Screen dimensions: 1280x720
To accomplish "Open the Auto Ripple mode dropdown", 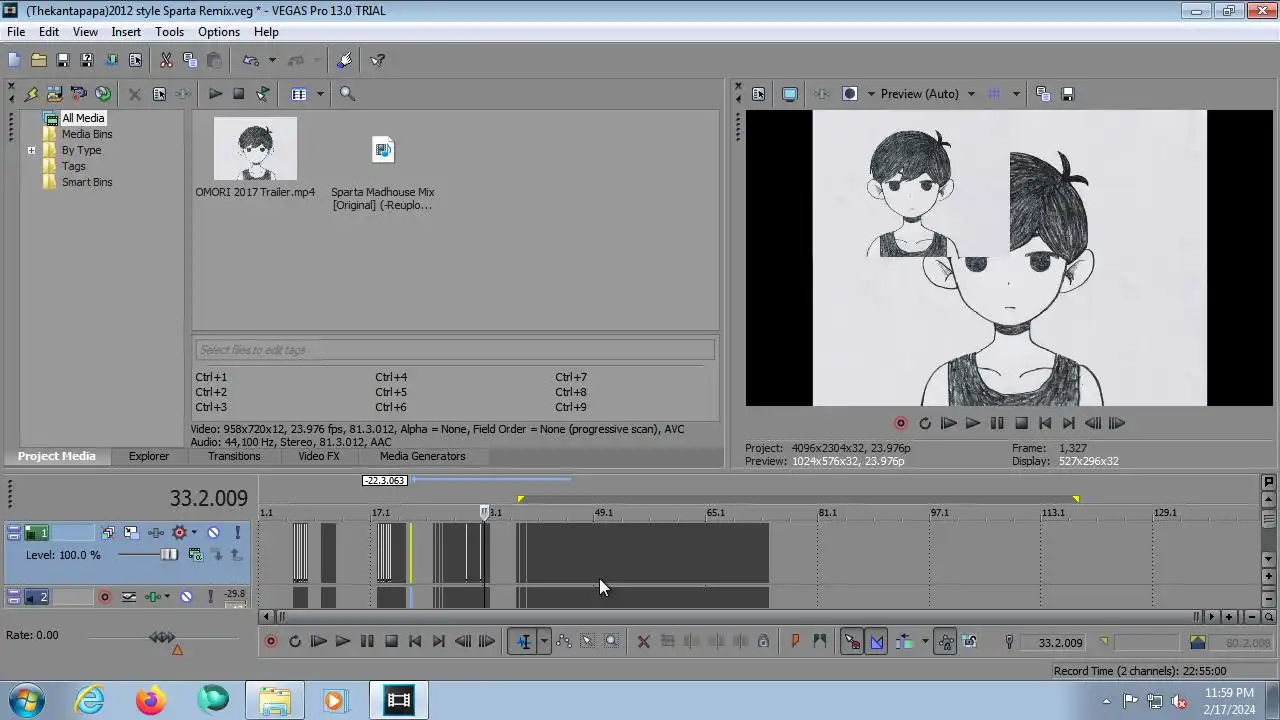I will 925,642.
